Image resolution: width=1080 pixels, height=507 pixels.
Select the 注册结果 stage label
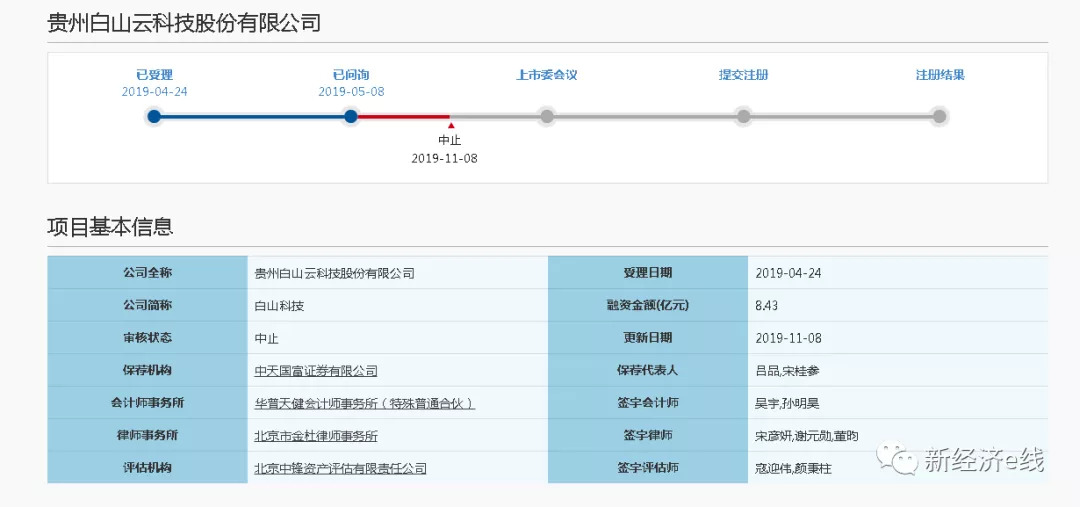tap(939, 75)
